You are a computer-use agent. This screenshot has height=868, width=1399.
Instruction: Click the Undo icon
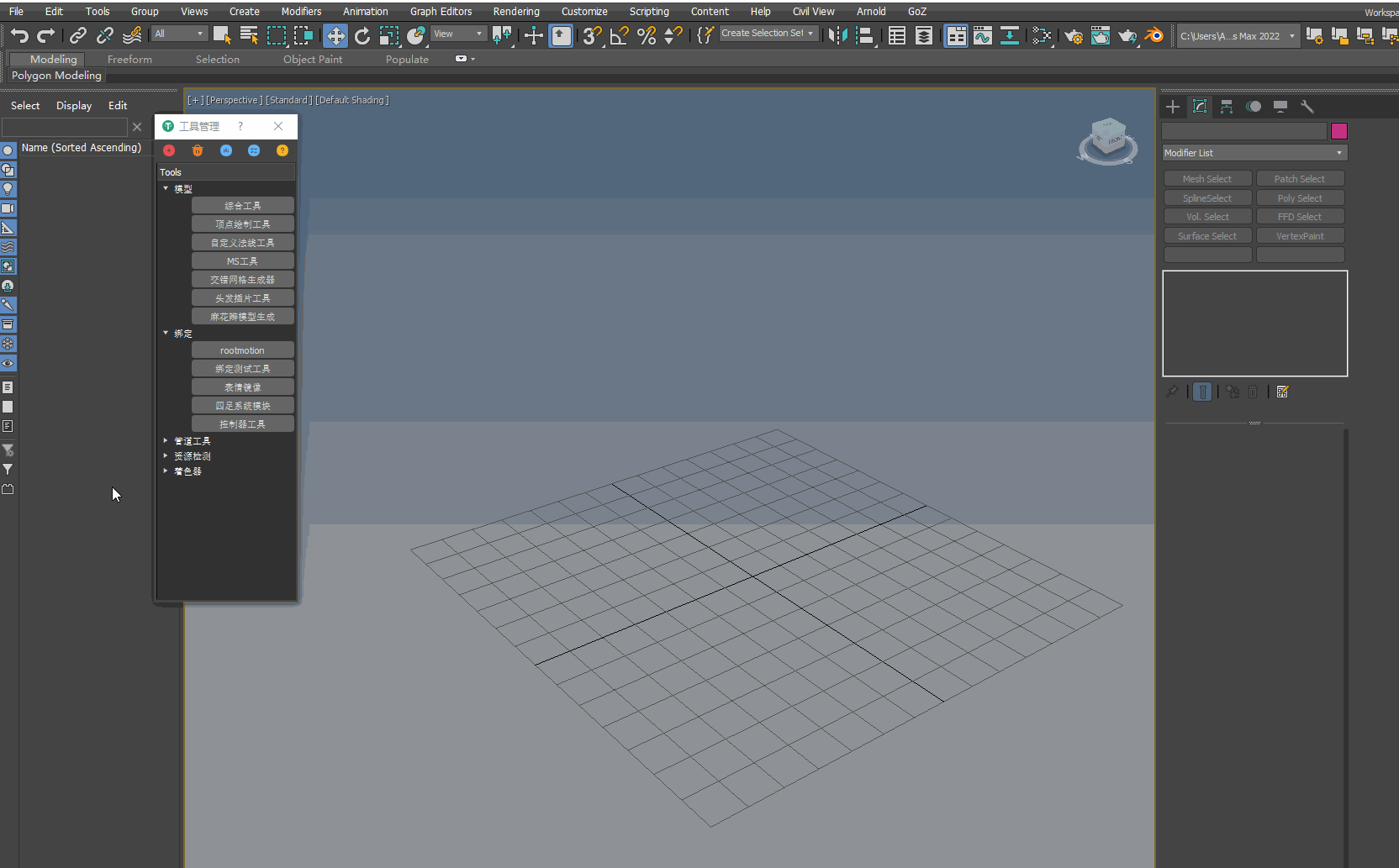coord(19,35)
